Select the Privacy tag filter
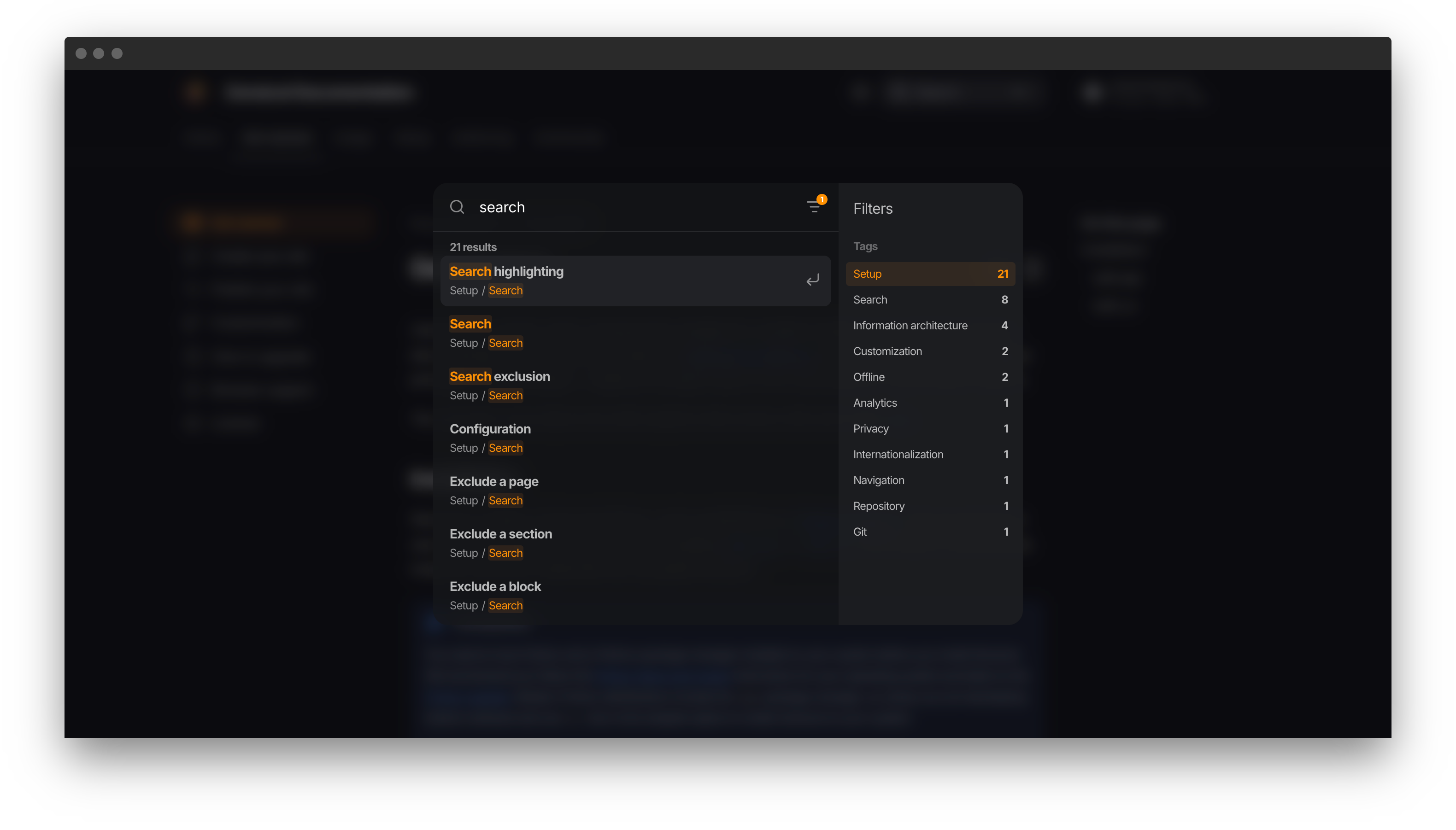Image resolution: width=1456 pixels, height=830 pixels. (x=930, y=428)
